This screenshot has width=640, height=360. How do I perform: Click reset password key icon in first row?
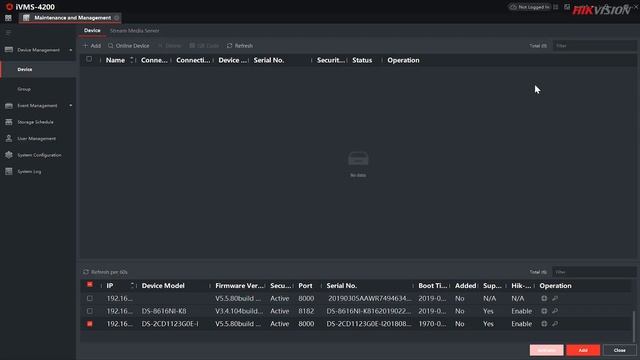(x=555, y=298)
